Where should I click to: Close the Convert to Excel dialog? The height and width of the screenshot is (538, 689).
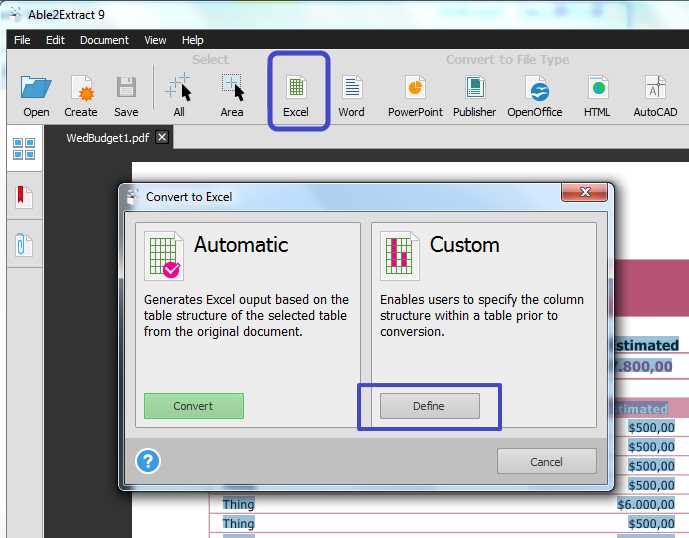pos(584,192)
